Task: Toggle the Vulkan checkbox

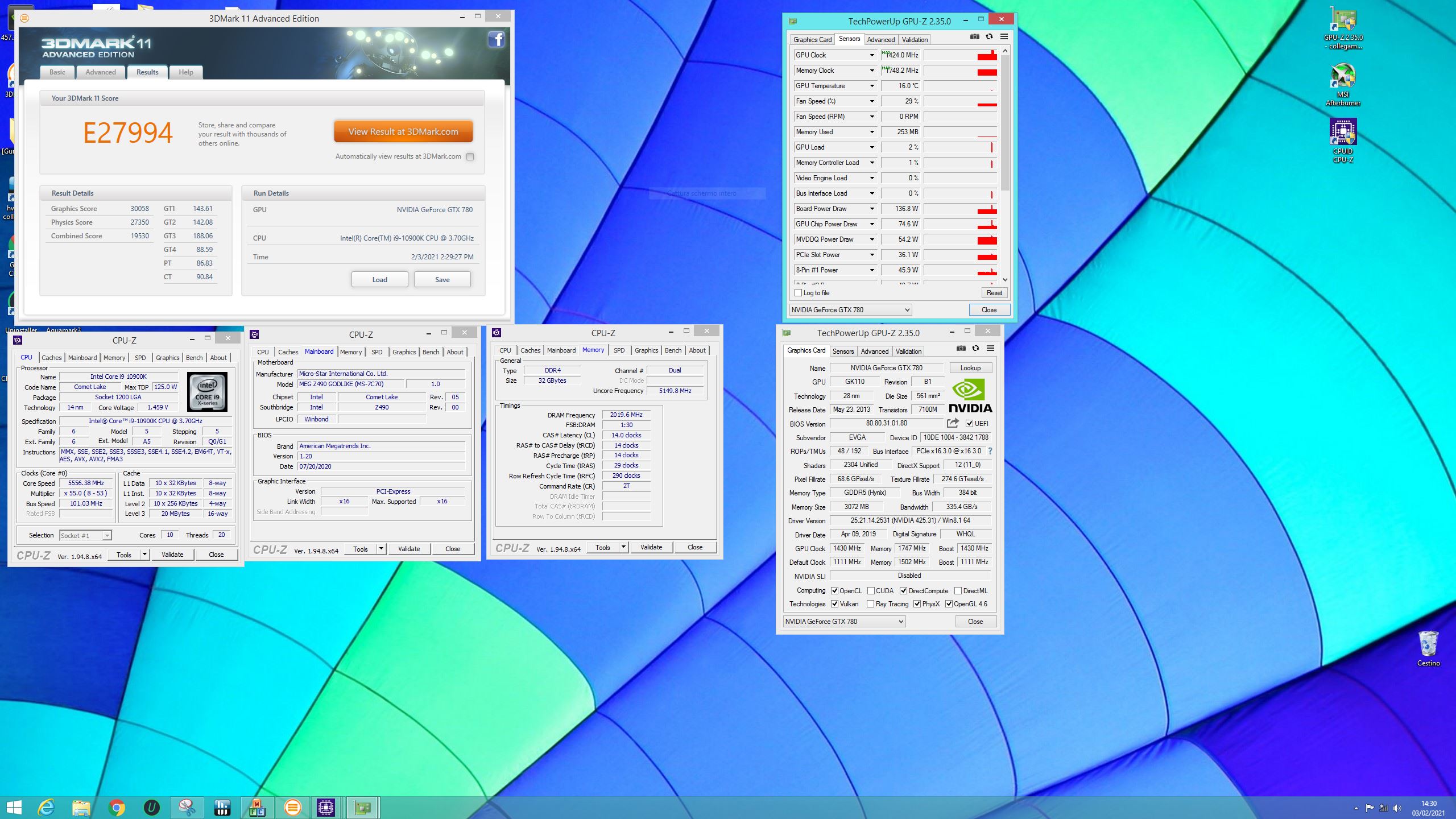Action: coord(834,604)
